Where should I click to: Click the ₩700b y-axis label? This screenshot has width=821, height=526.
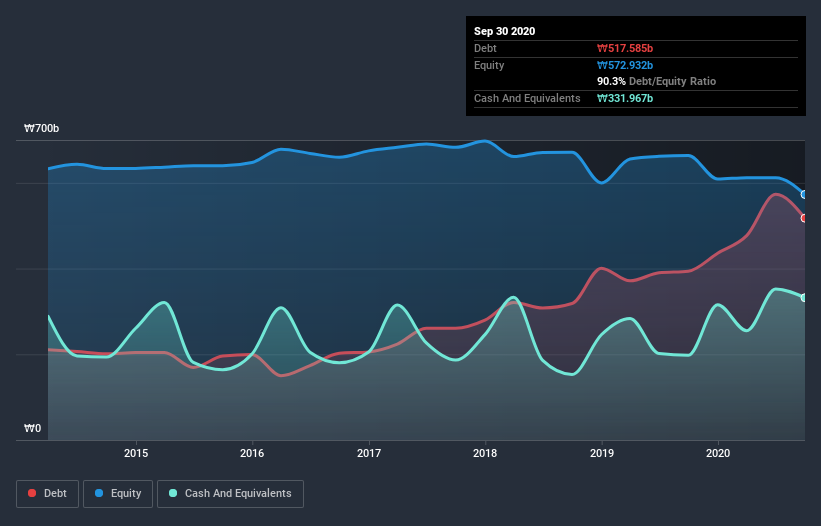point(42,128)
